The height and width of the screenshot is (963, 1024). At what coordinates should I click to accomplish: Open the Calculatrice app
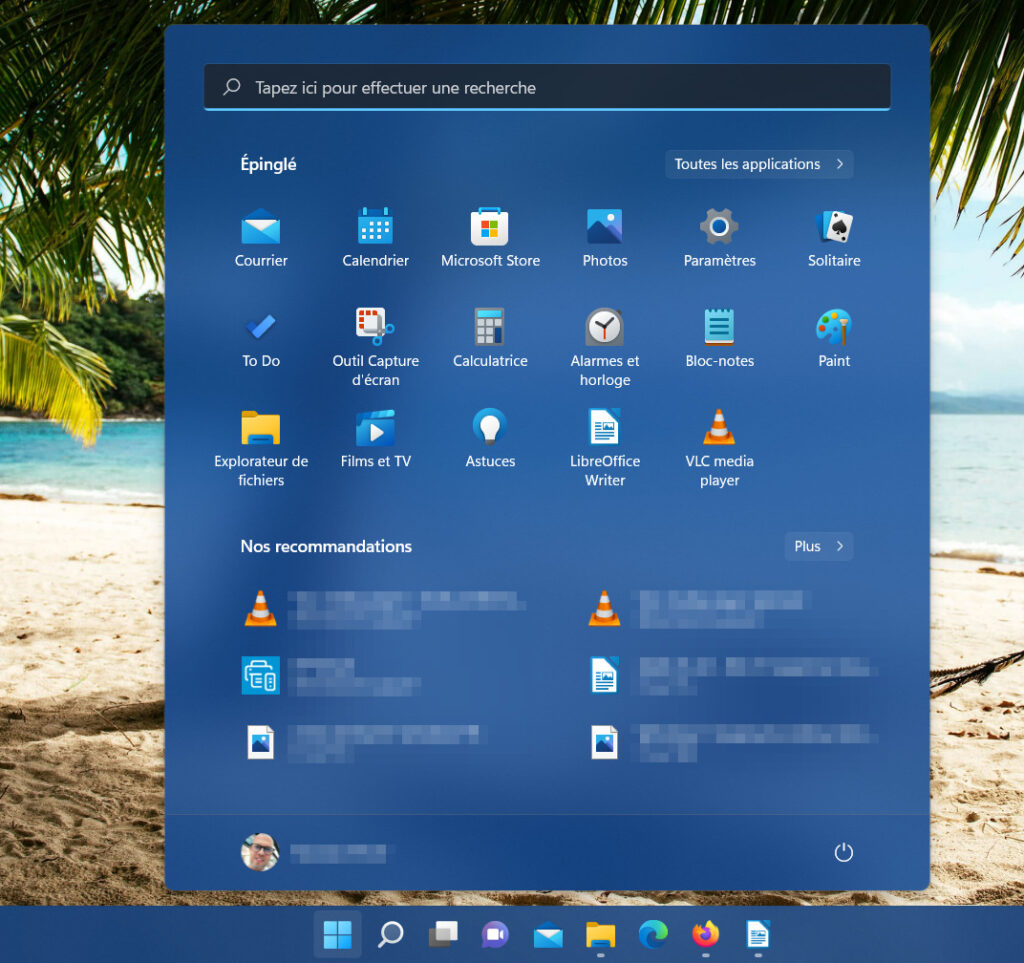click(490, 338)
